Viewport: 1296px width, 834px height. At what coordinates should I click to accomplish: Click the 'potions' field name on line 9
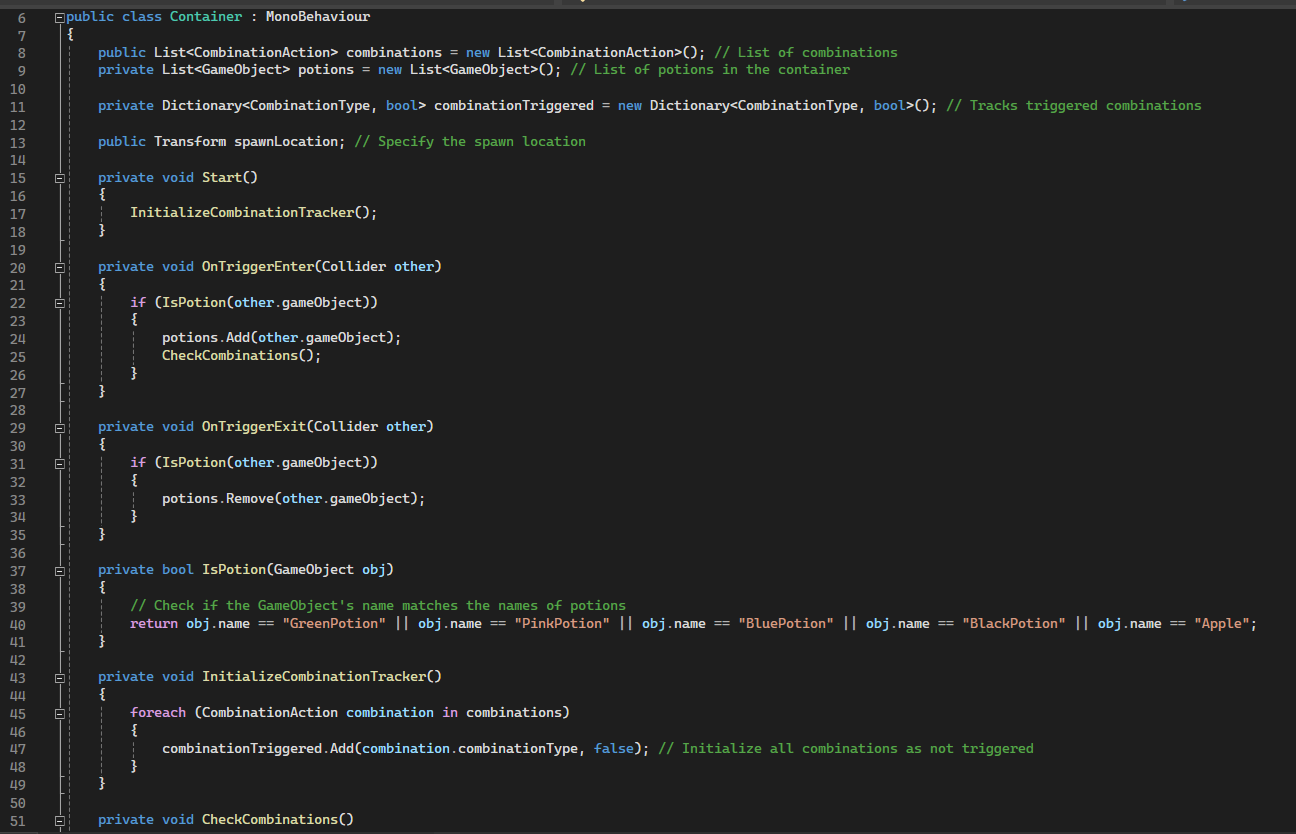[x=326, y=70]
